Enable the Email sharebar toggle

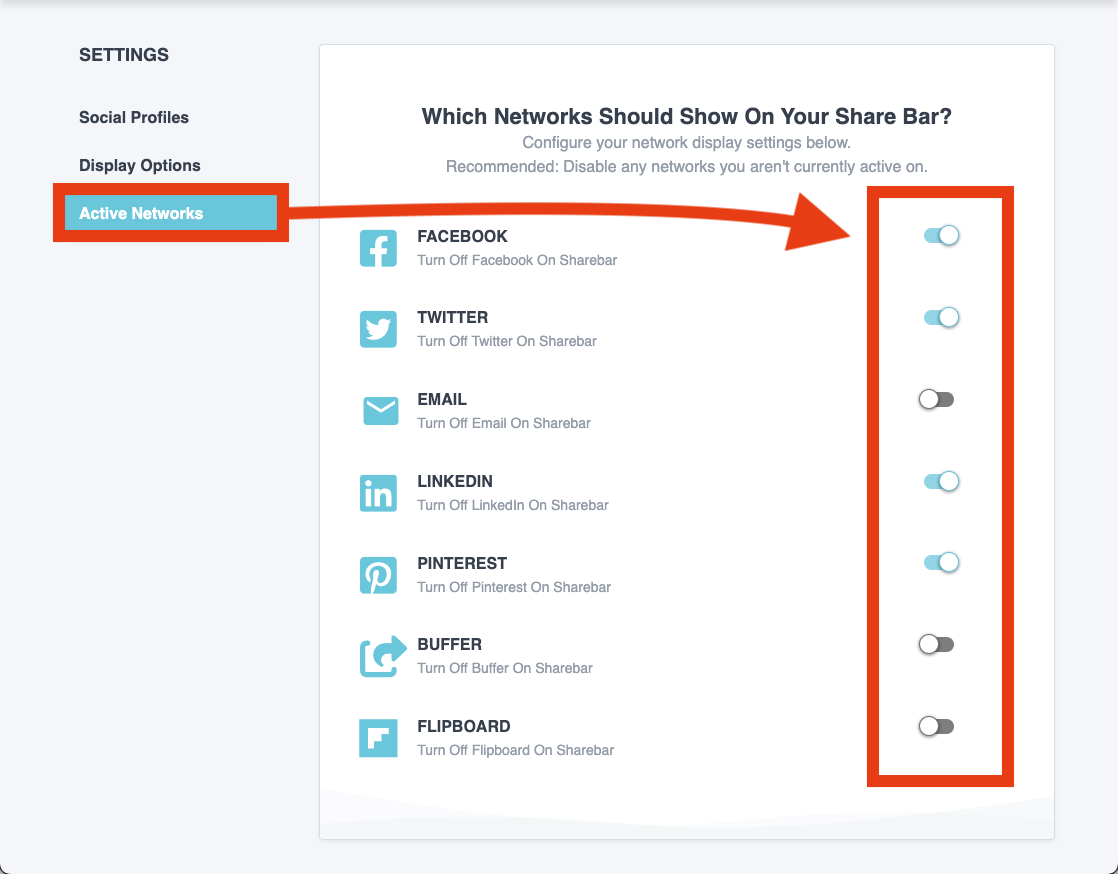(936, 399)
